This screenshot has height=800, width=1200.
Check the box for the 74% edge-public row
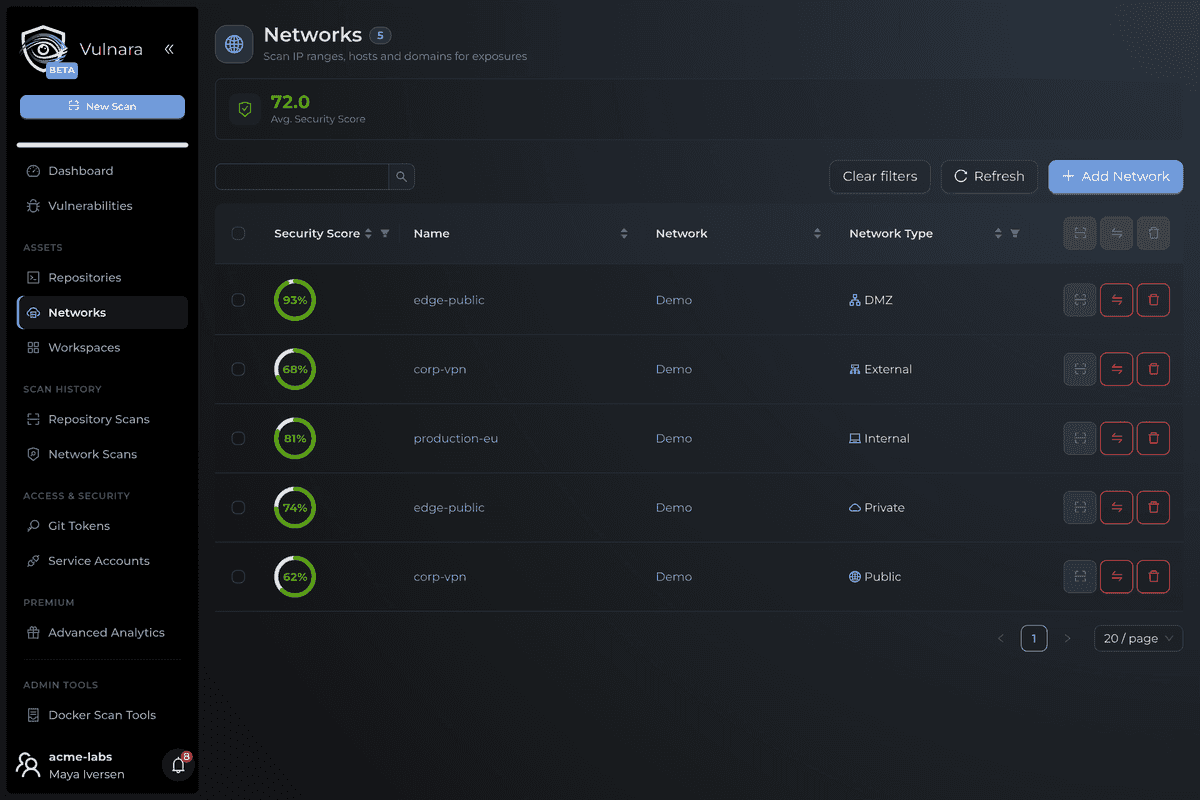(x=238, y=507)
